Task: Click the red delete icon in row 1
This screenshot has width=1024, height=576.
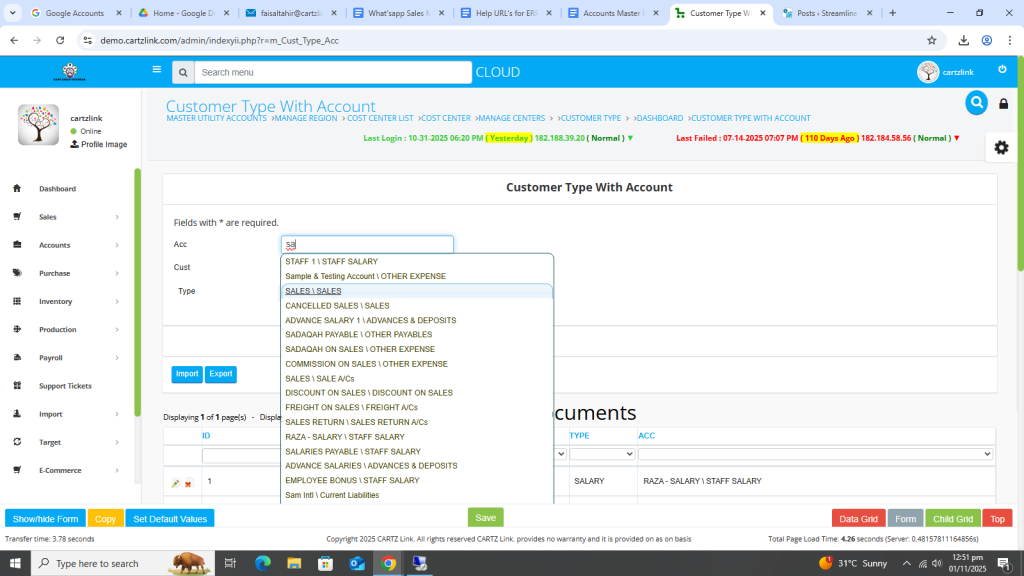Action: click(x=188, y=484)
